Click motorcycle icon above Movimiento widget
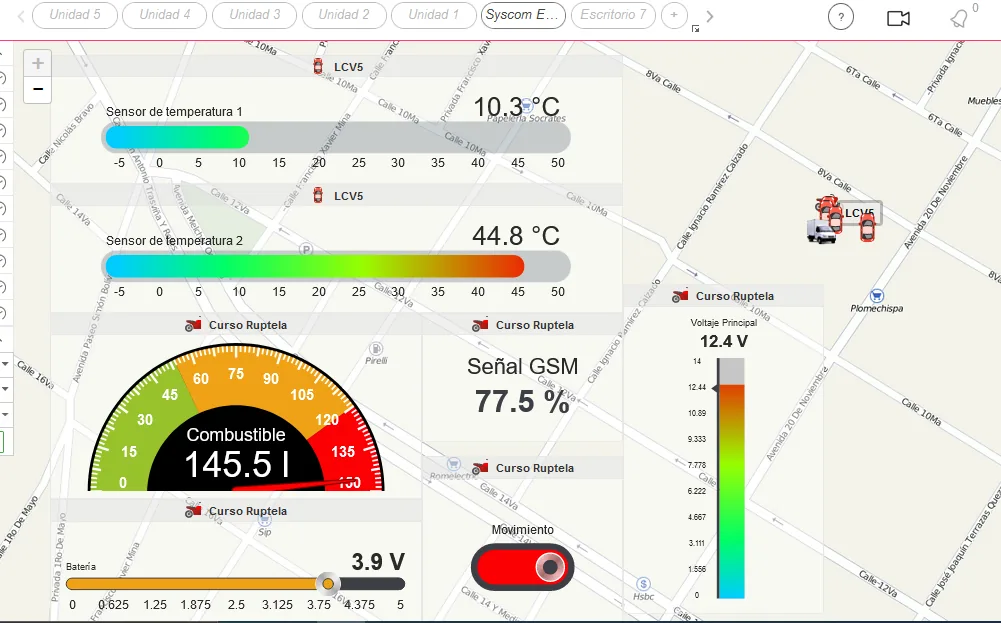Viewport: 1001px width, 623px height. point(480,467)
